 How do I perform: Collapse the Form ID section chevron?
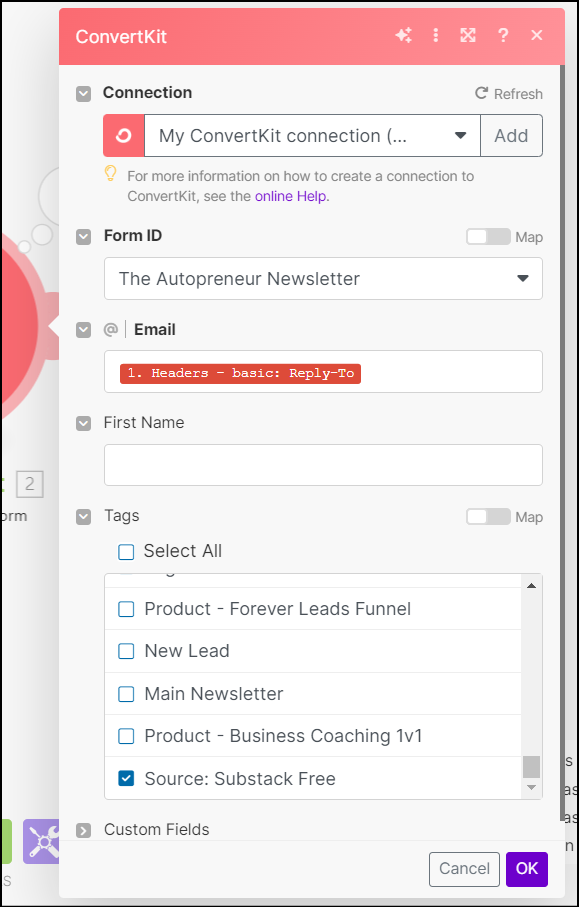(x=84, y=237)
